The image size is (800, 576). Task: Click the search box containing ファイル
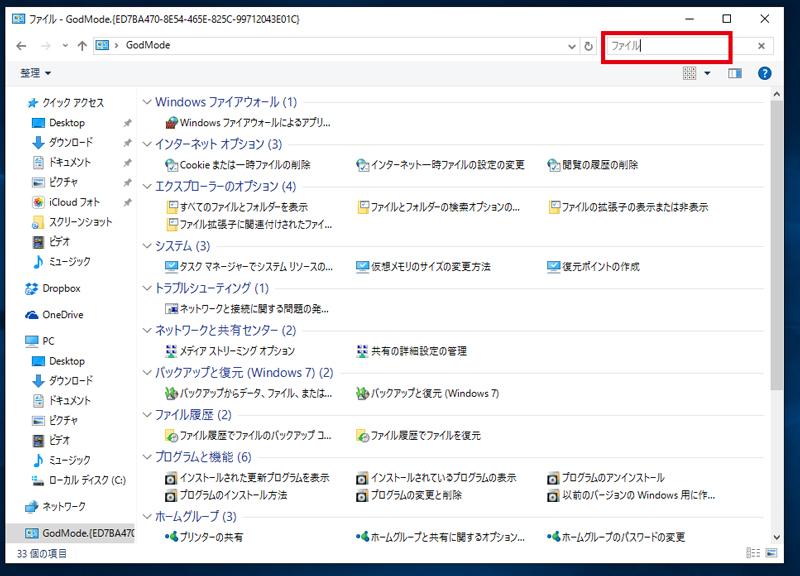(667, 46)
